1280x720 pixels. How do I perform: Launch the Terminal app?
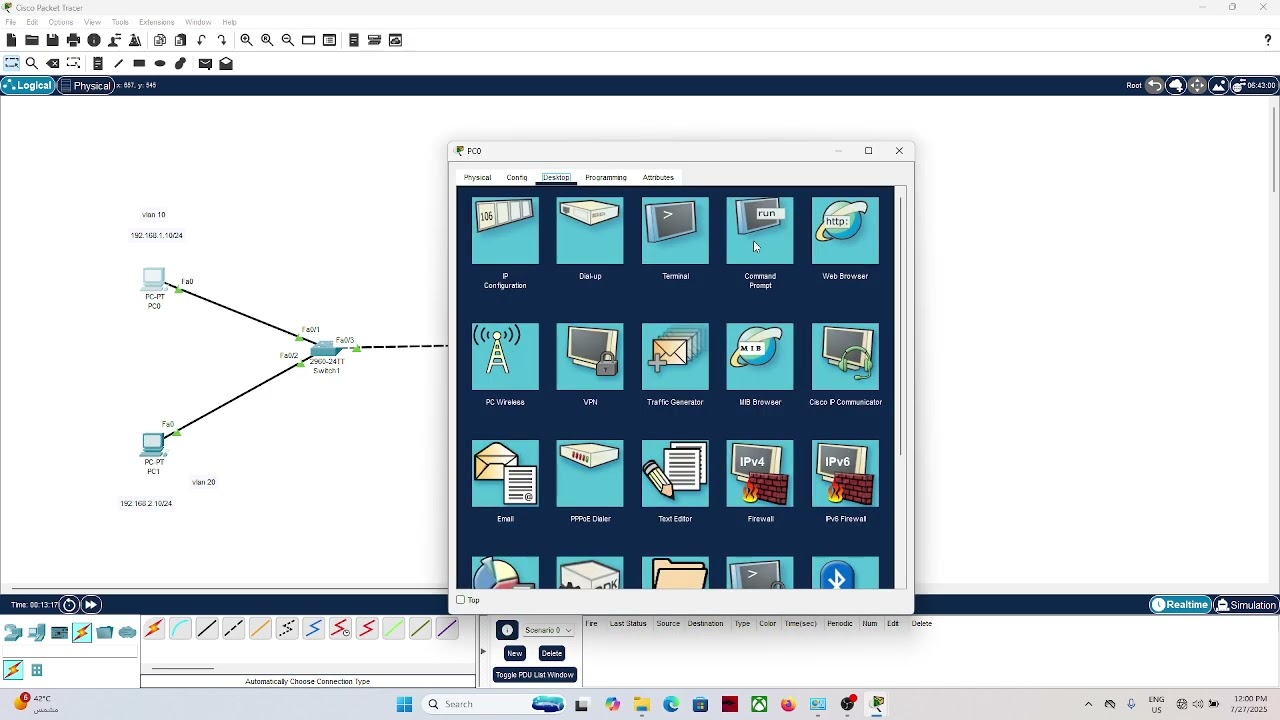(675, 231)
